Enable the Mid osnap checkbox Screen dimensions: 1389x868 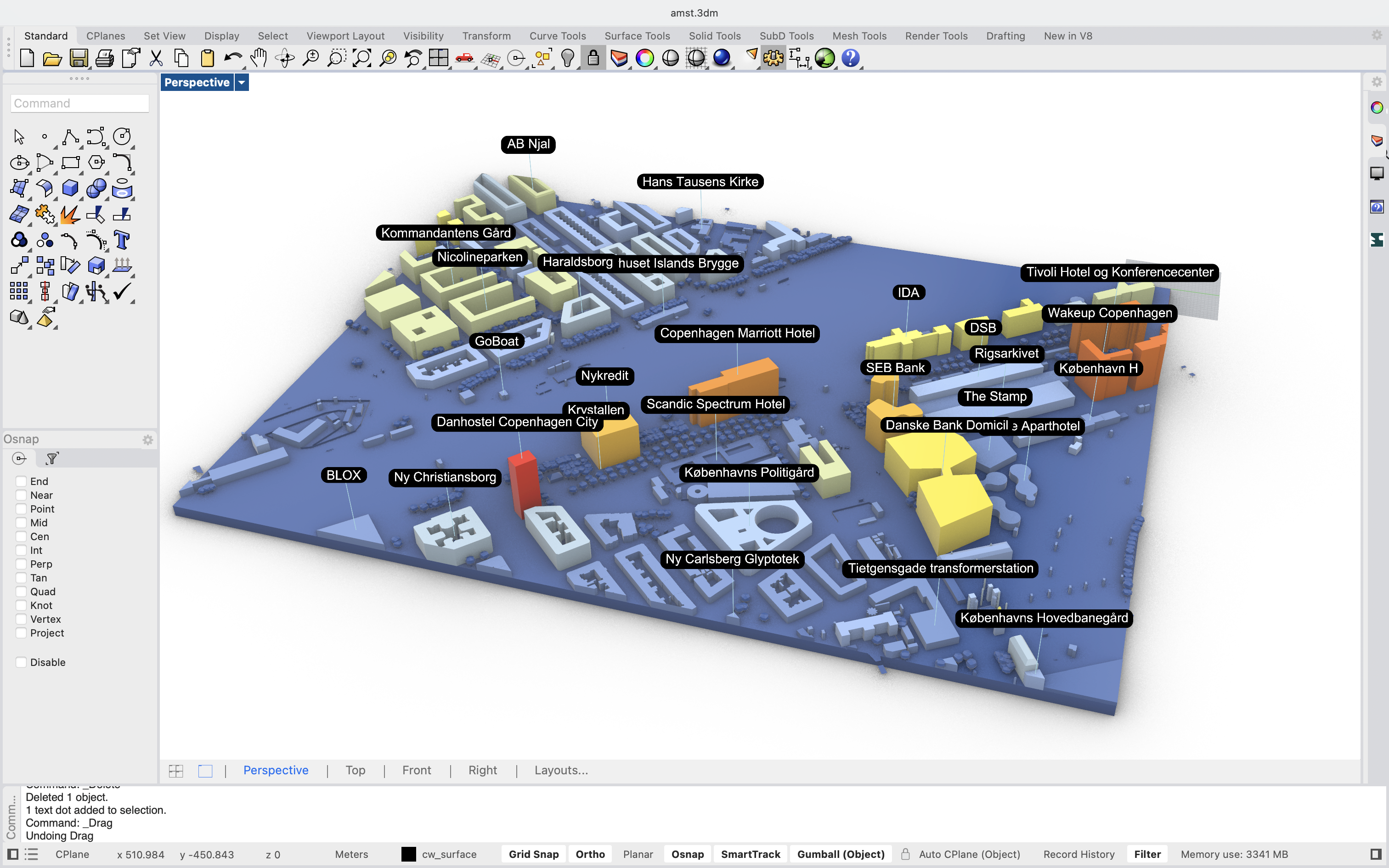click(21, 523)
